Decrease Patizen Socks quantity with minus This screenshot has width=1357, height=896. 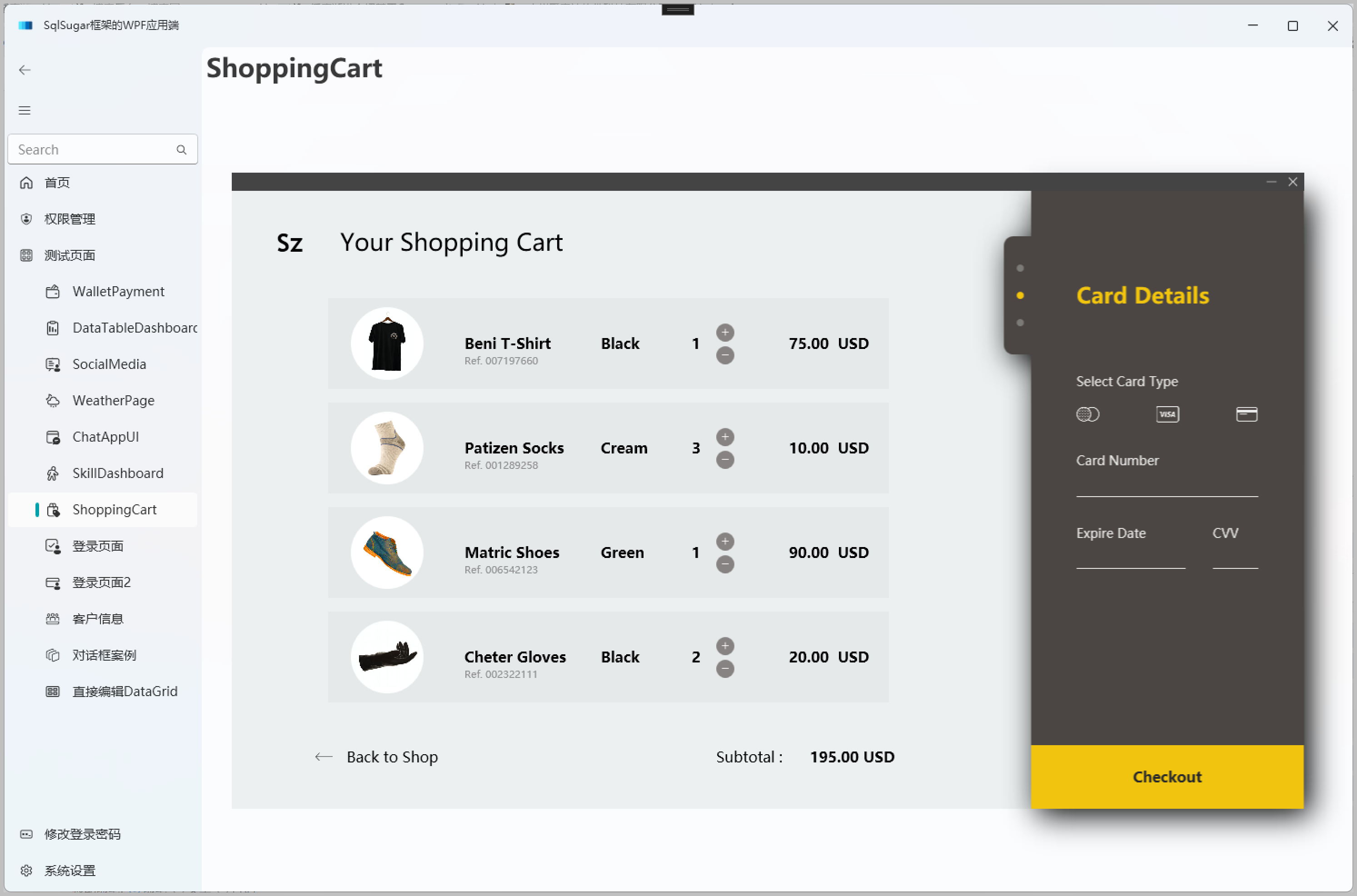click(725, 460)
